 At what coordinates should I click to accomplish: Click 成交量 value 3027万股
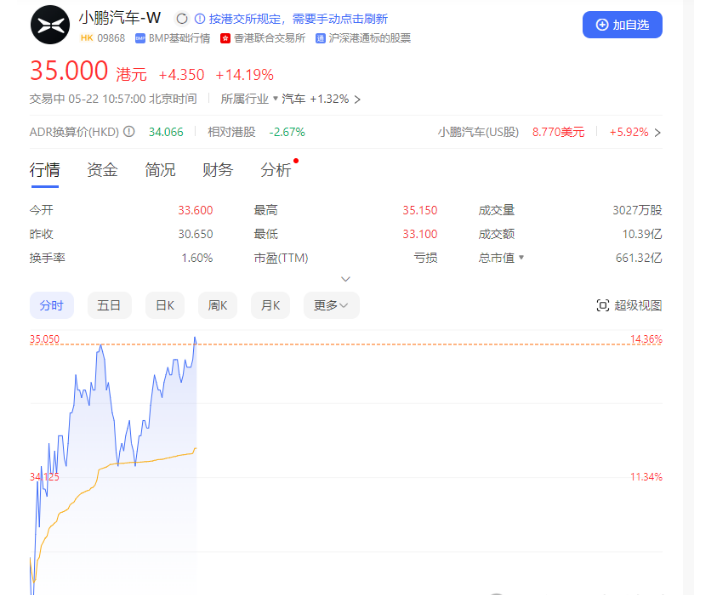point(637,210)
